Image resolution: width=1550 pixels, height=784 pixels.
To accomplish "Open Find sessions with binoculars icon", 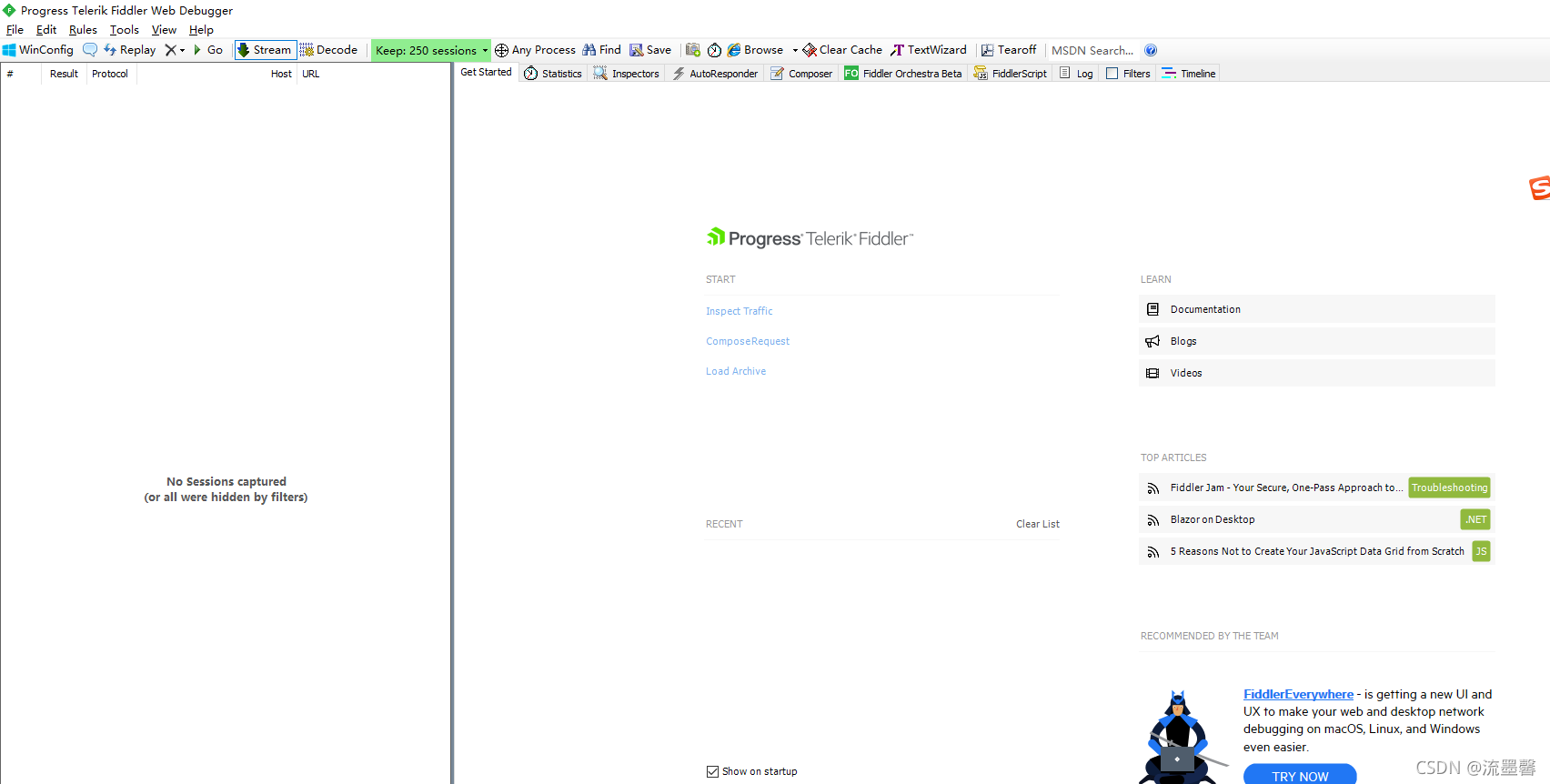I will (x=601, y=50).
